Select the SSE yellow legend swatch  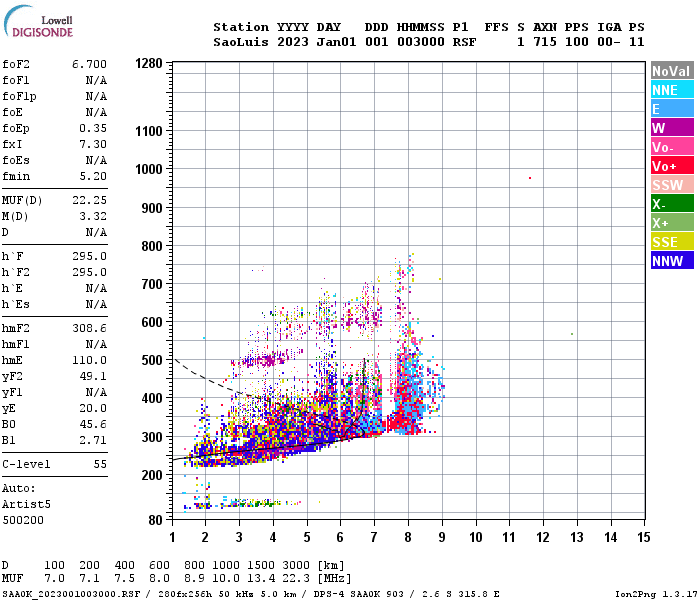point(672,242)
